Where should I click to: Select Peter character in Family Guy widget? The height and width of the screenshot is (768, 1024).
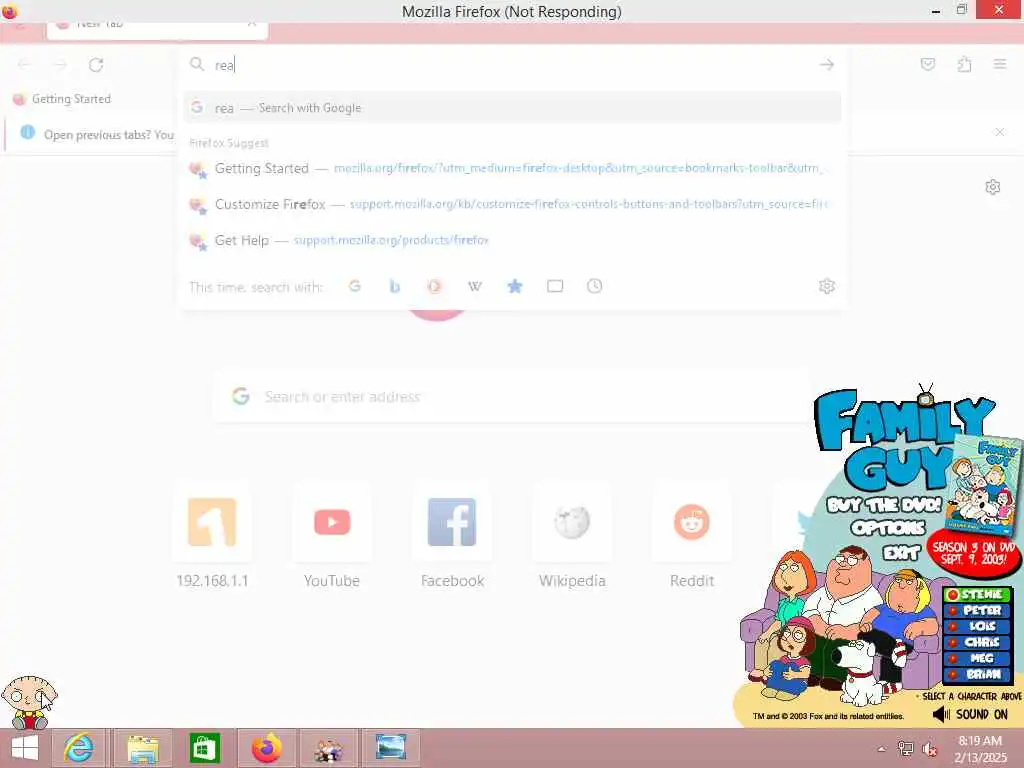point(977,610)
